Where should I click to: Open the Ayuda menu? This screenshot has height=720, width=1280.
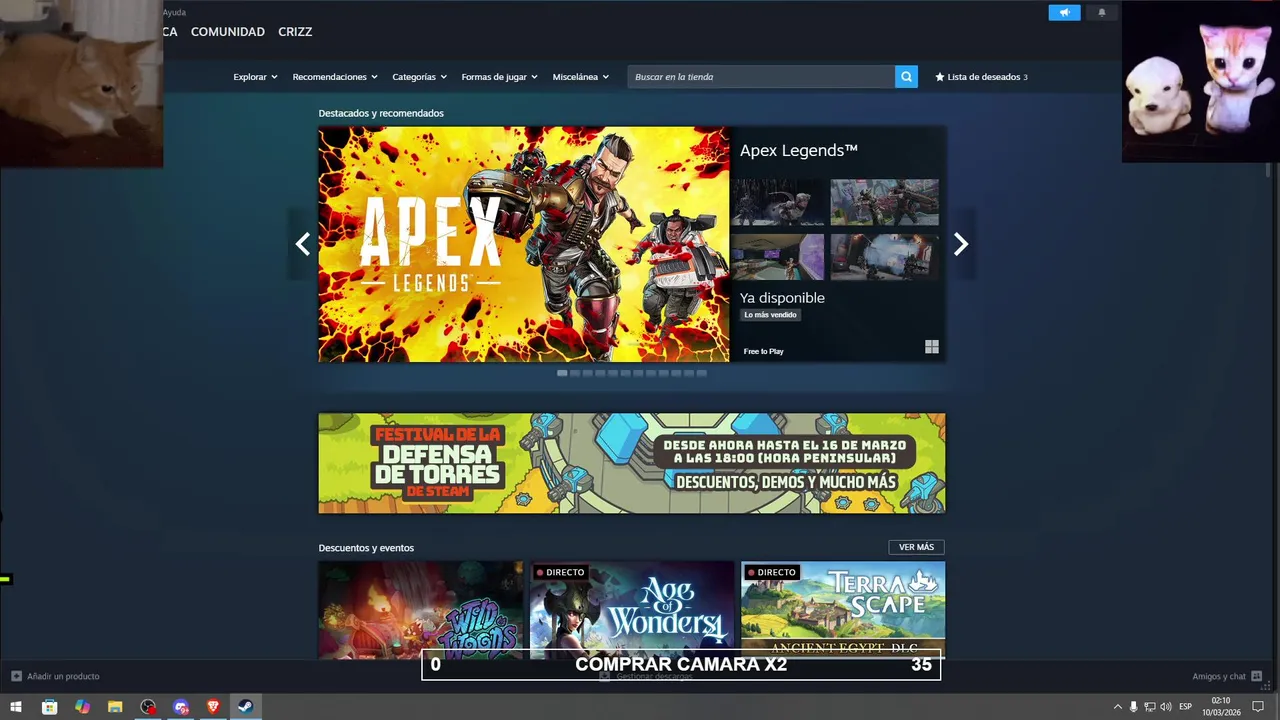[174, 12]
